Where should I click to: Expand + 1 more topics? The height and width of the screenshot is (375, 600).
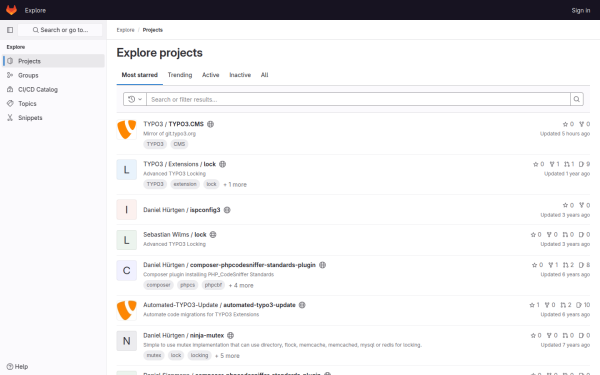click(x=235, y=184)
